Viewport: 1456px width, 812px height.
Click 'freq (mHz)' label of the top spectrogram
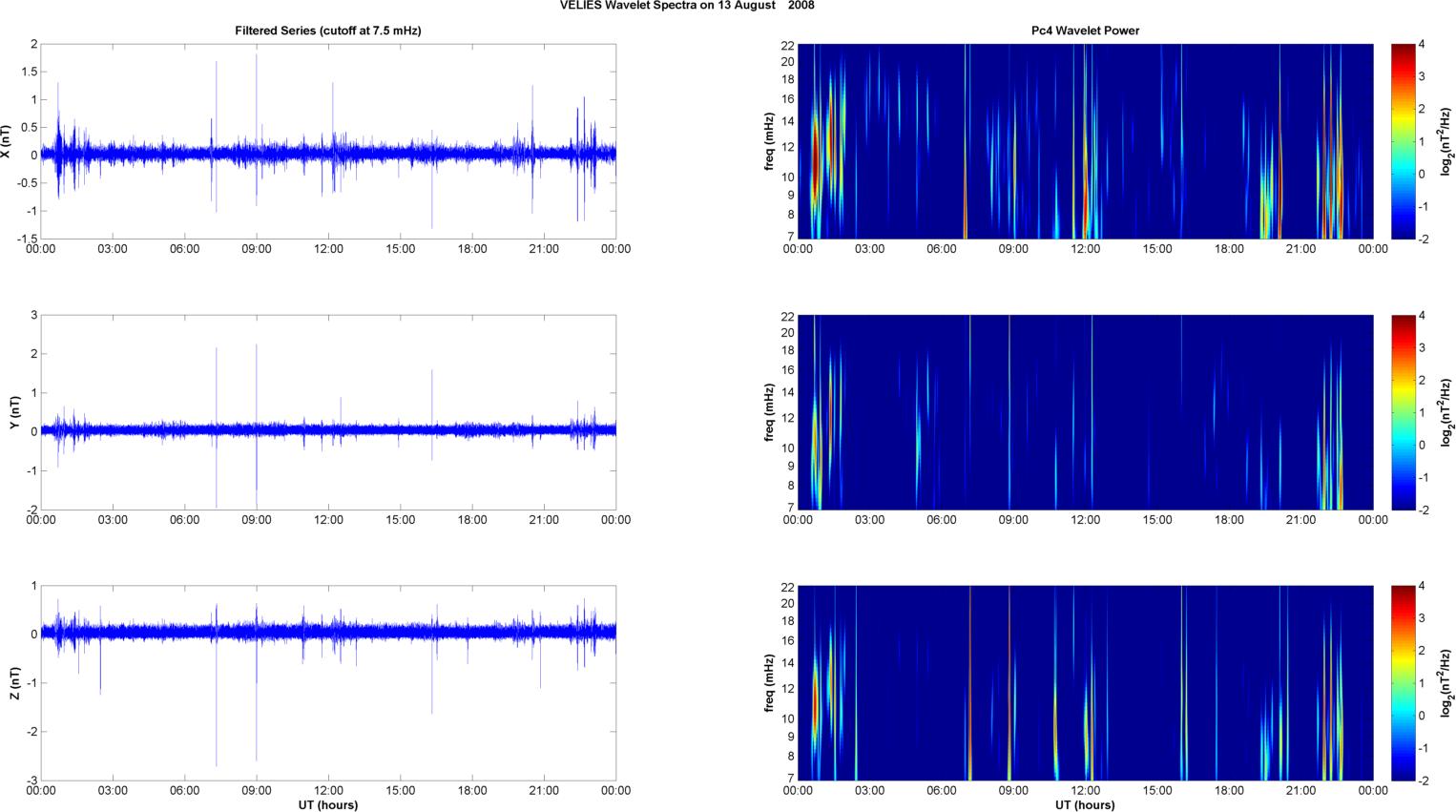769,141
